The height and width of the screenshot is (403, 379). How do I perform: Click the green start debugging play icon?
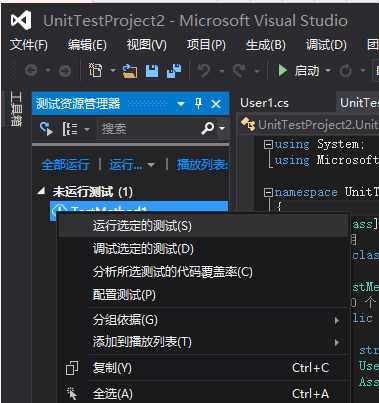tap(283, 71)
